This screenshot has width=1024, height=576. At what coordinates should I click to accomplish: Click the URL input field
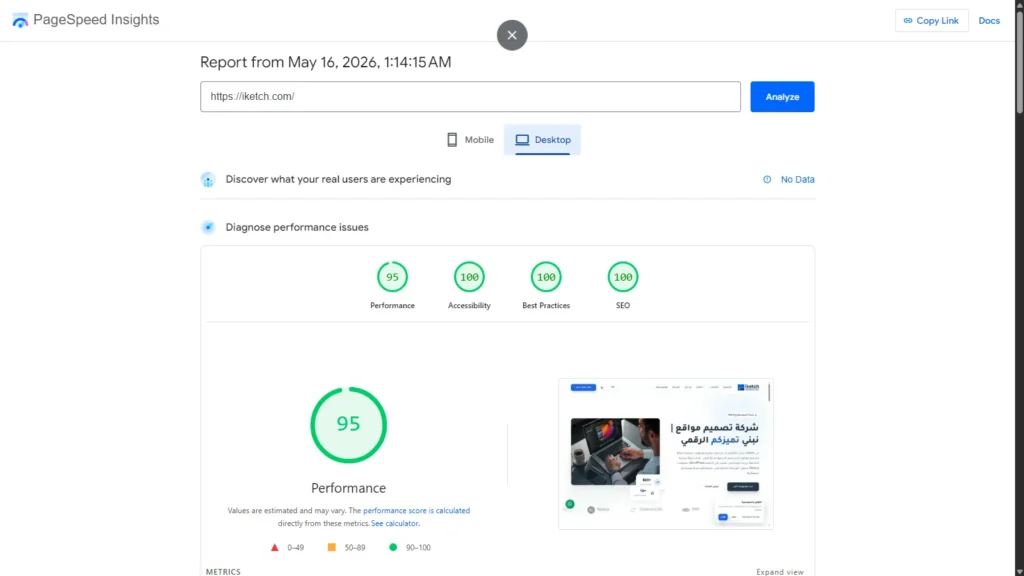coord(470,97)
